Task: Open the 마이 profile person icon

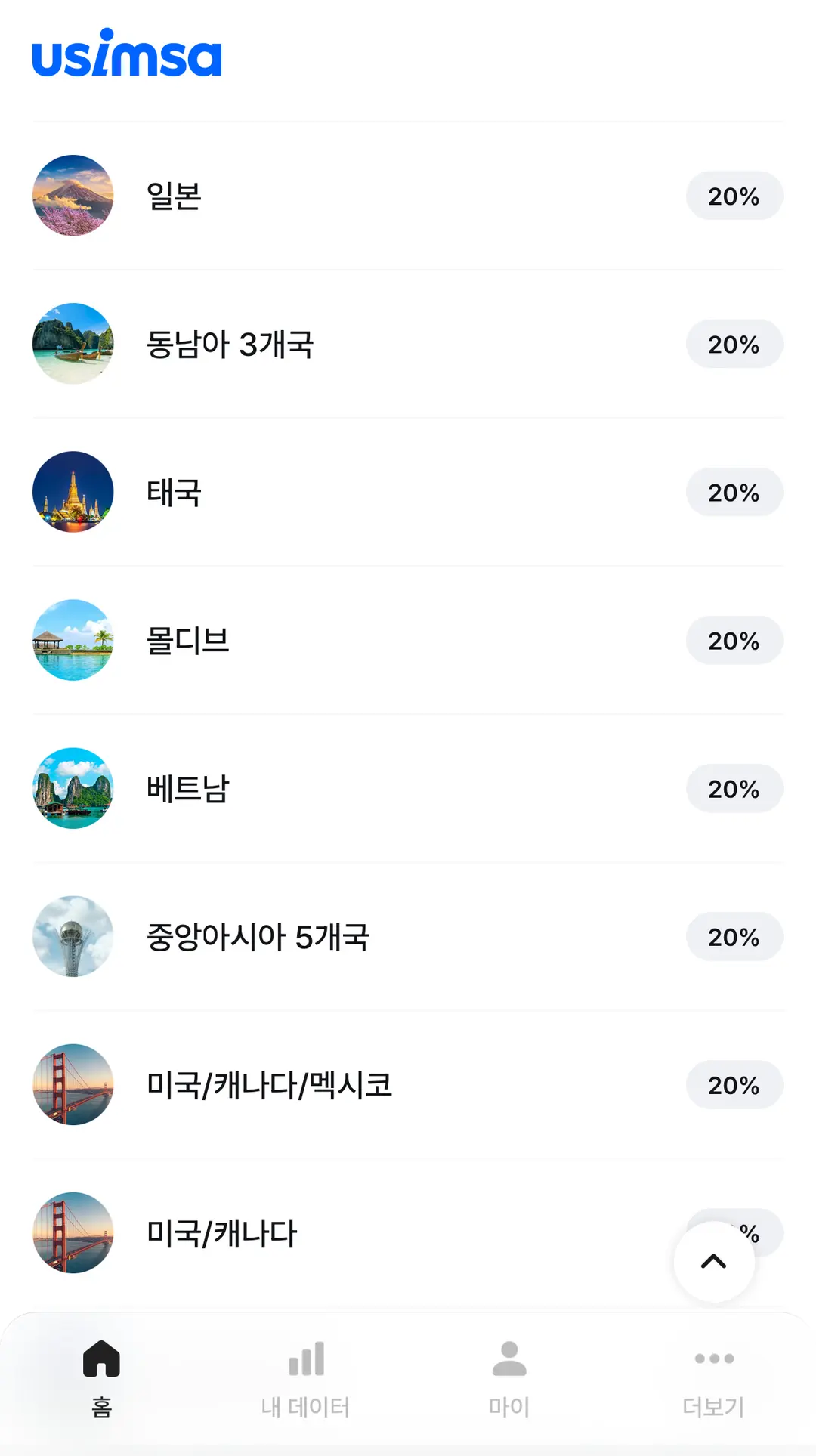Action: pyautogui.click(x=509, y=1359)
